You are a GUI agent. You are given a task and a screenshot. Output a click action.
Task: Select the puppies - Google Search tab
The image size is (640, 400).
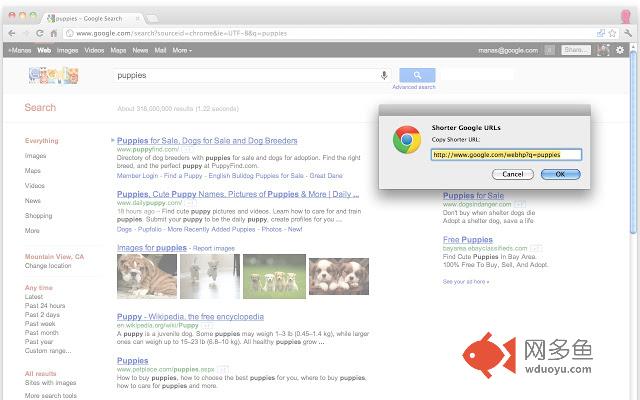pyautogui.click(x=93, y=19)
